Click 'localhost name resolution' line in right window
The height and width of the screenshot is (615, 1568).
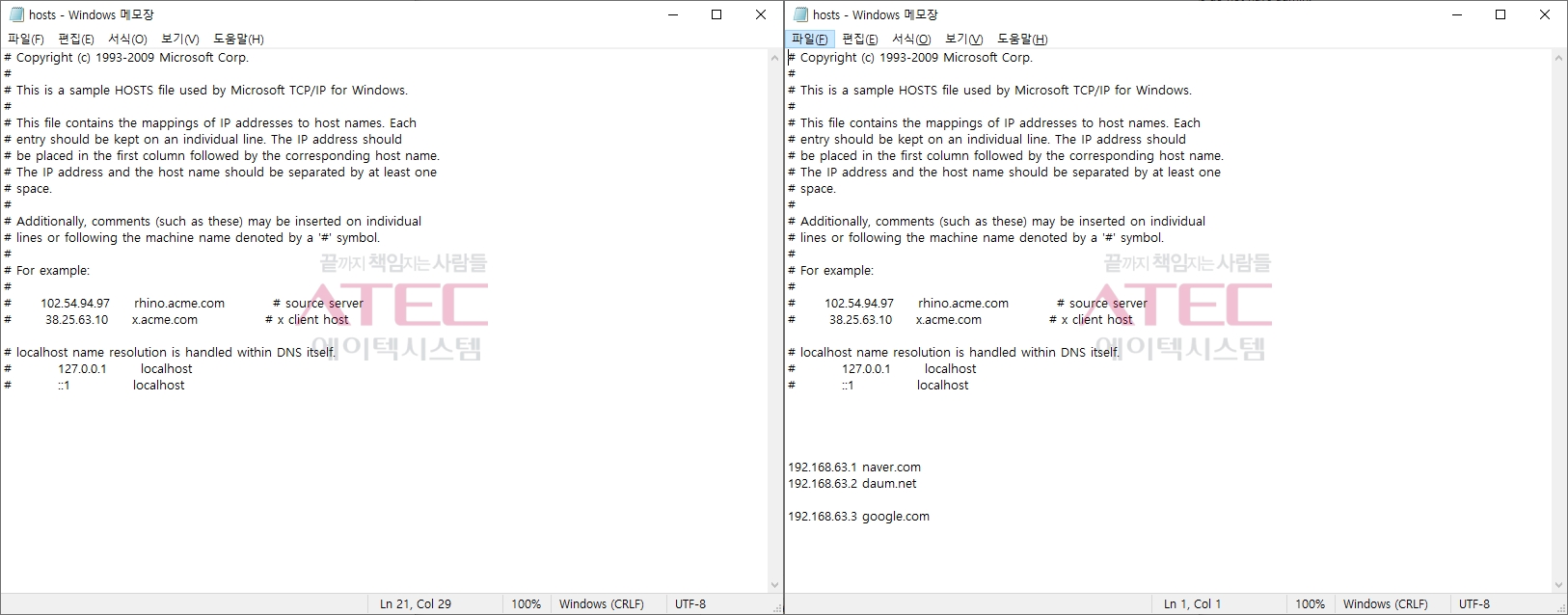(x=955, y=353)
